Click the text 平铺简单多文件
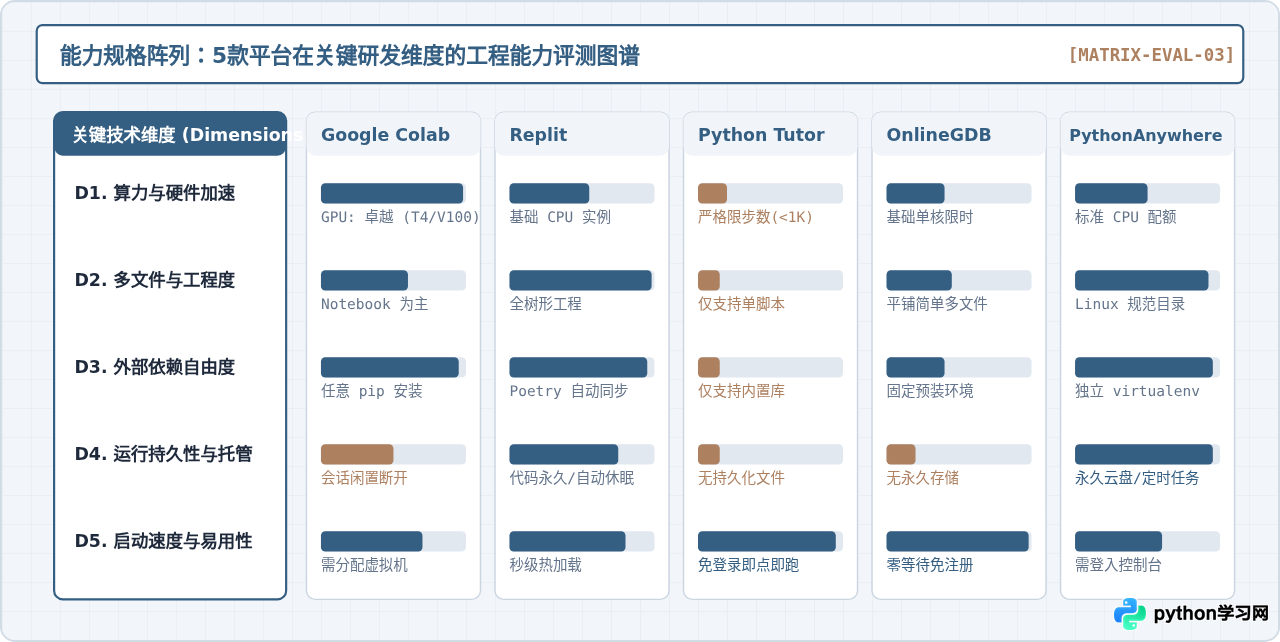The image size is (1280, 642). pos(937,304)
